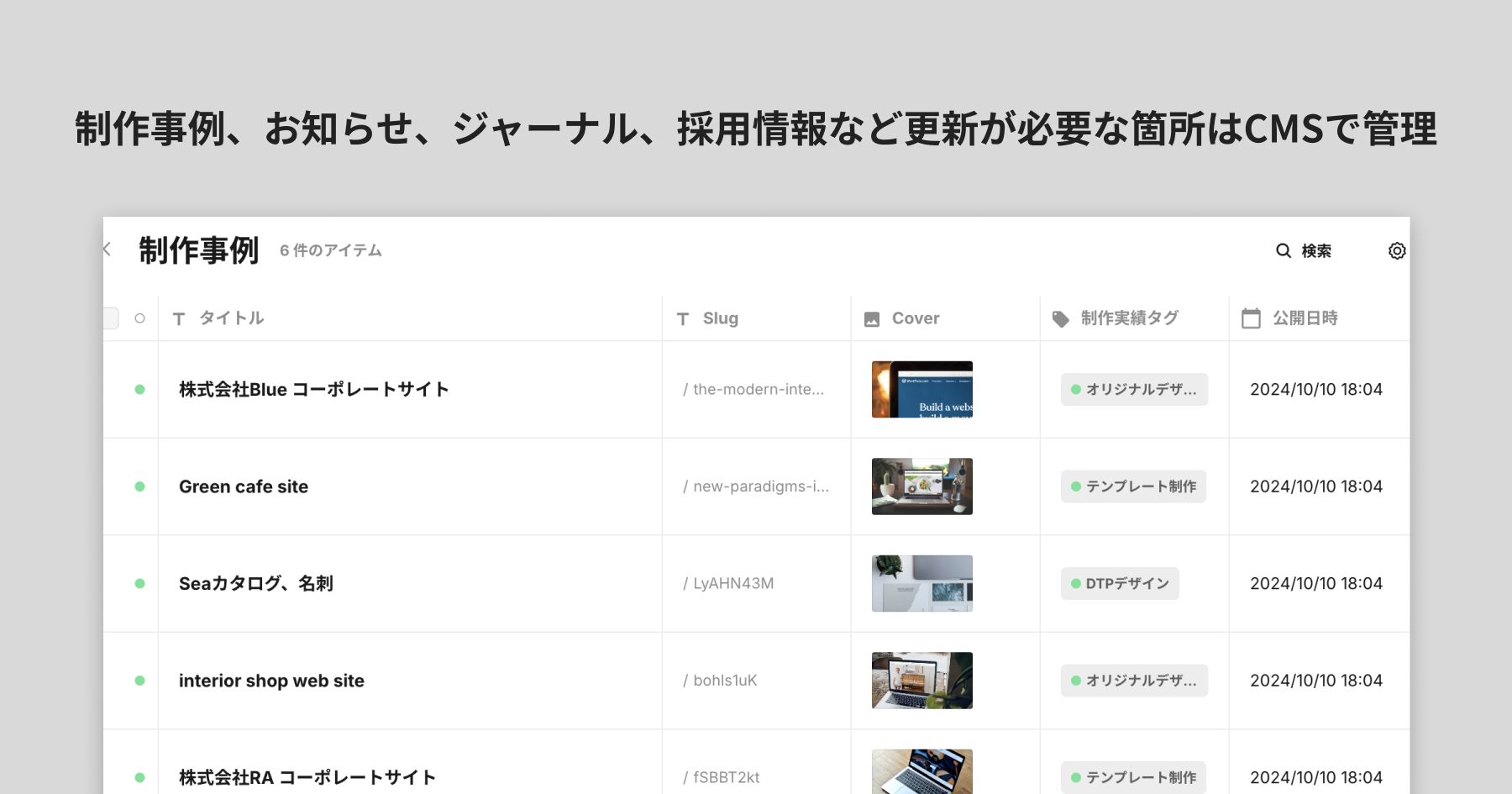Click テンプレート制作 tag in 株式会社RA row
The height and width of the screenshot is (794, 1512).
(x=1134, y=778)
